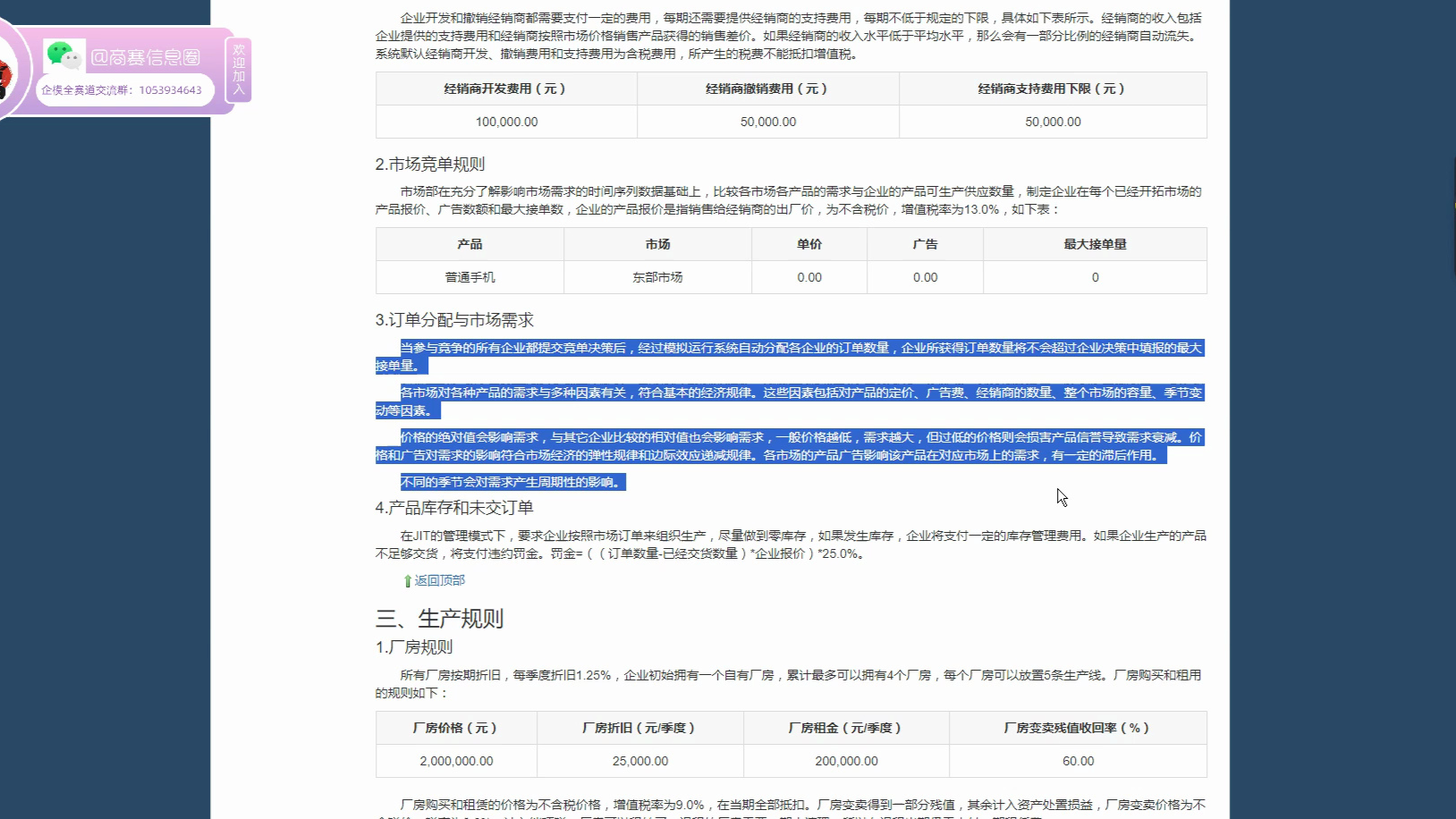This screenshot has width=1456, height=819.
Task: Click the 厂房价格（元） column header
Action: click(x=456, y=728)
